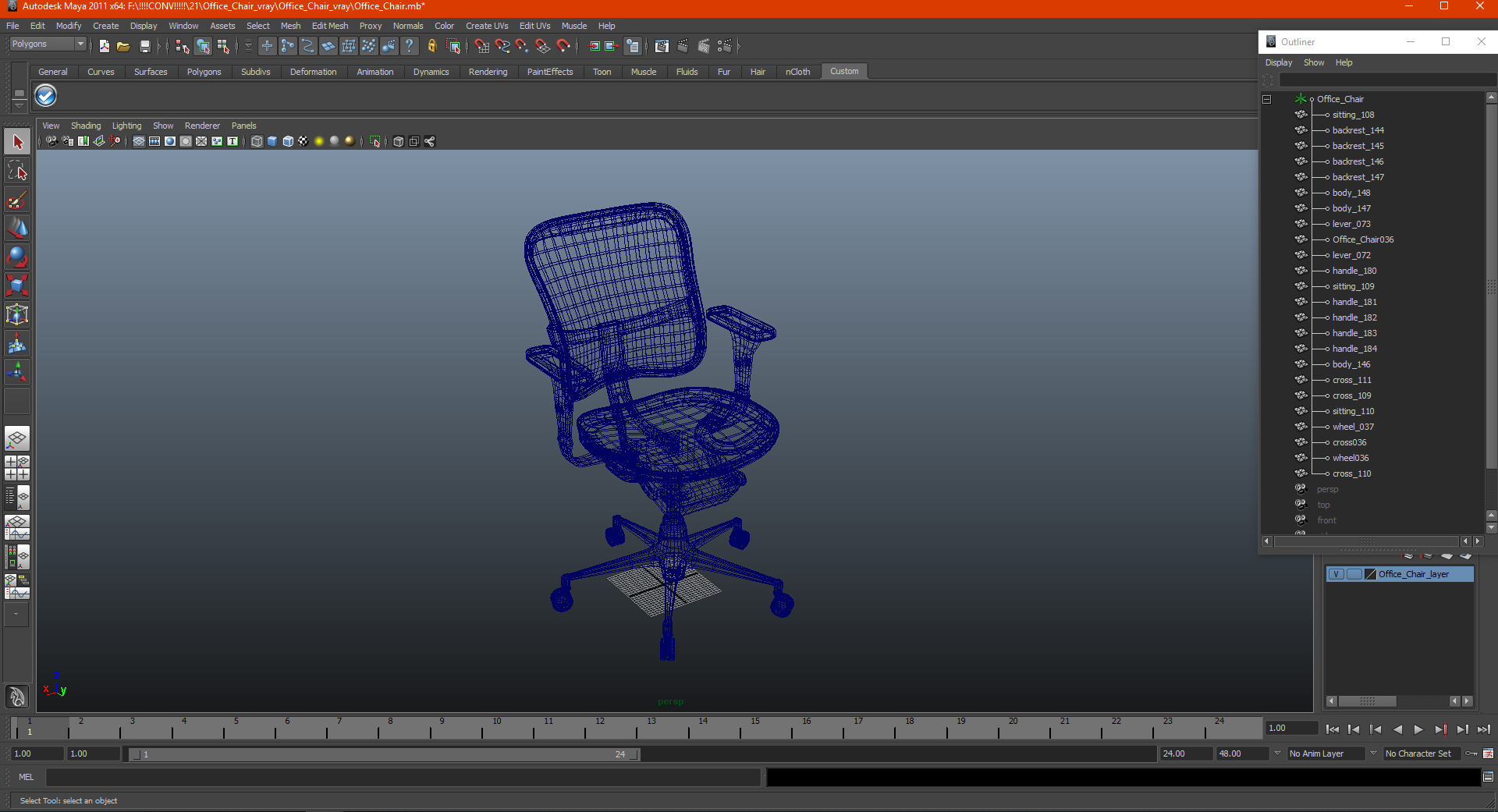Click the Show Manipulator tool
This screenshot has height=812, width=1498.
pyautogui.click(x=17, y=372)
